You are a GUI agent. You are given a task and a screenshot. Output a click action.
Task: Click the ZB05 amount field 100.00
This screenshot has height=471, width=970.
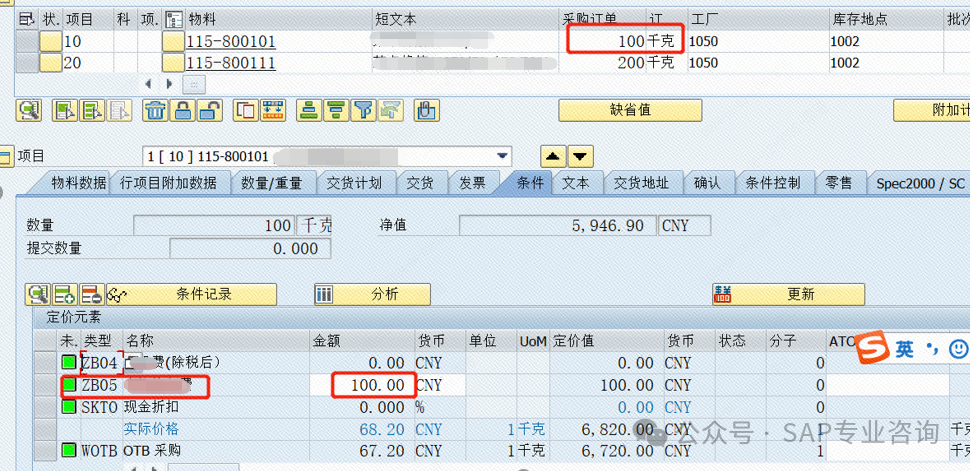point(372,385)
